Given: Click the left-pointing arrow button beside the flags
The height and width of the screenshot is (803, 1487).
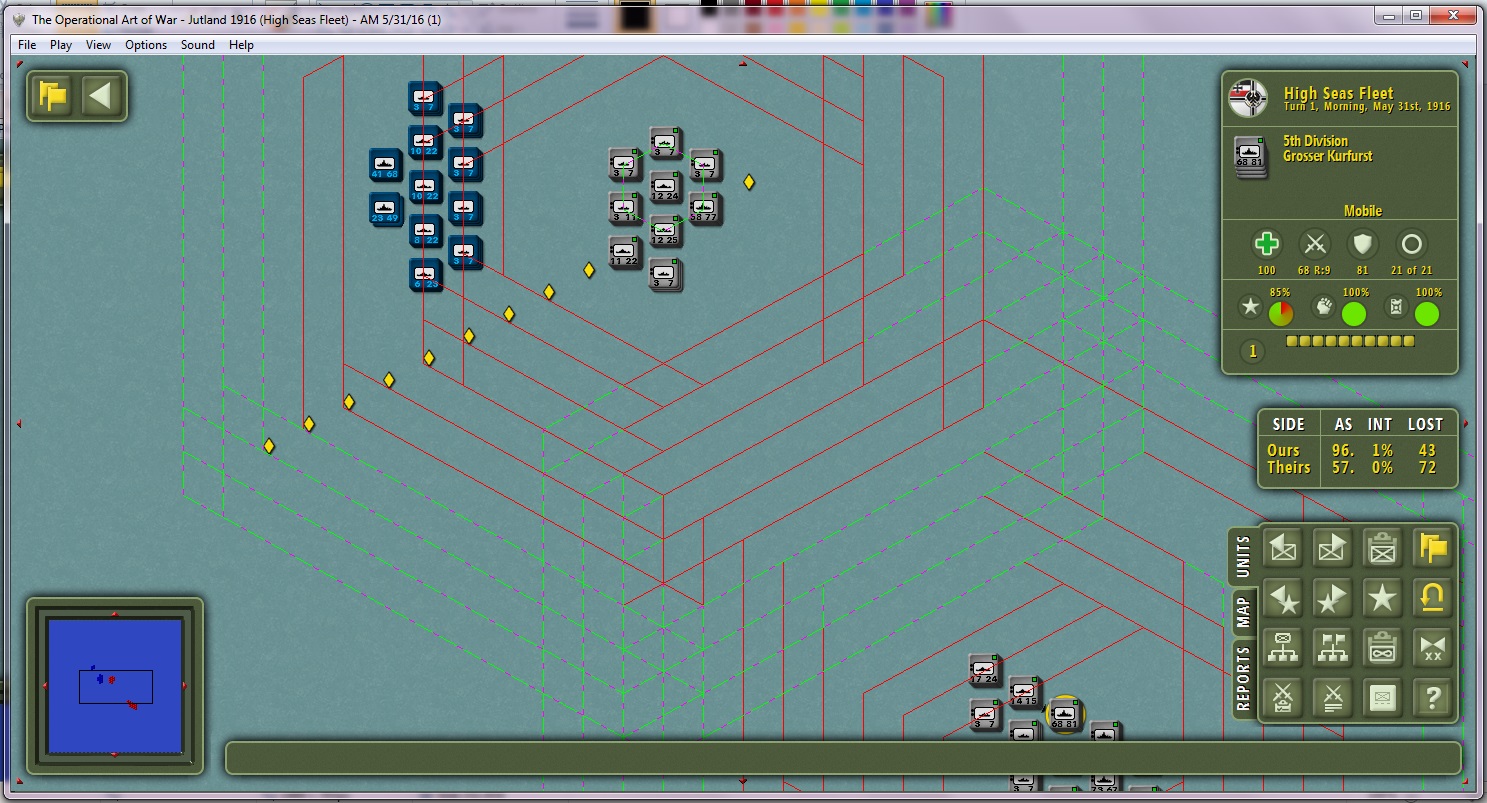Looking at the screenshot, I should click(102, 96).
